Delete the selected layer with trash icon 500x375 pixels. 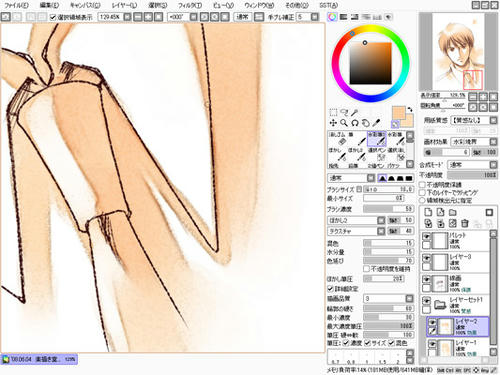coord(465,223)
